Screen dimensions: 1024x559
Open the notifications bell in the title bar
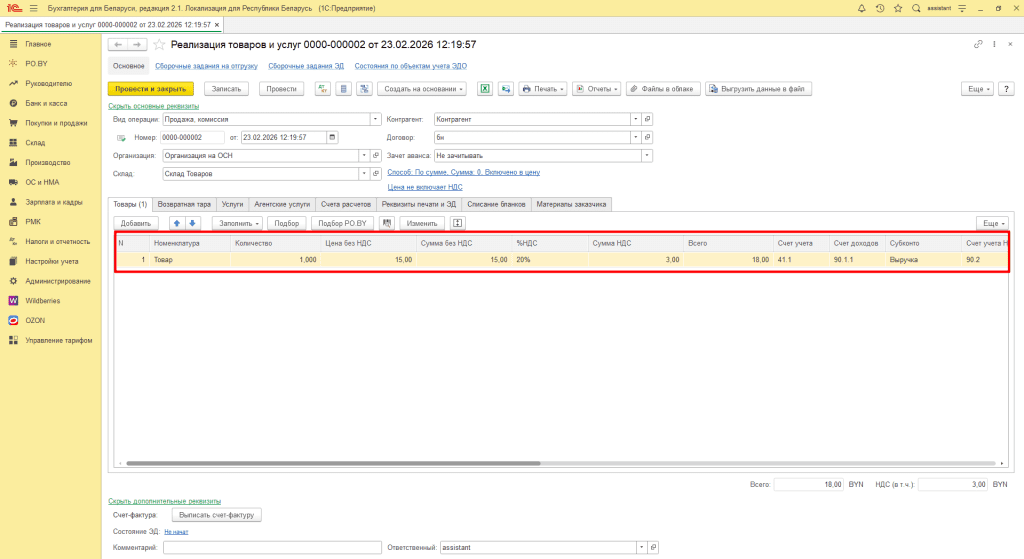click(x=862, y=8)
